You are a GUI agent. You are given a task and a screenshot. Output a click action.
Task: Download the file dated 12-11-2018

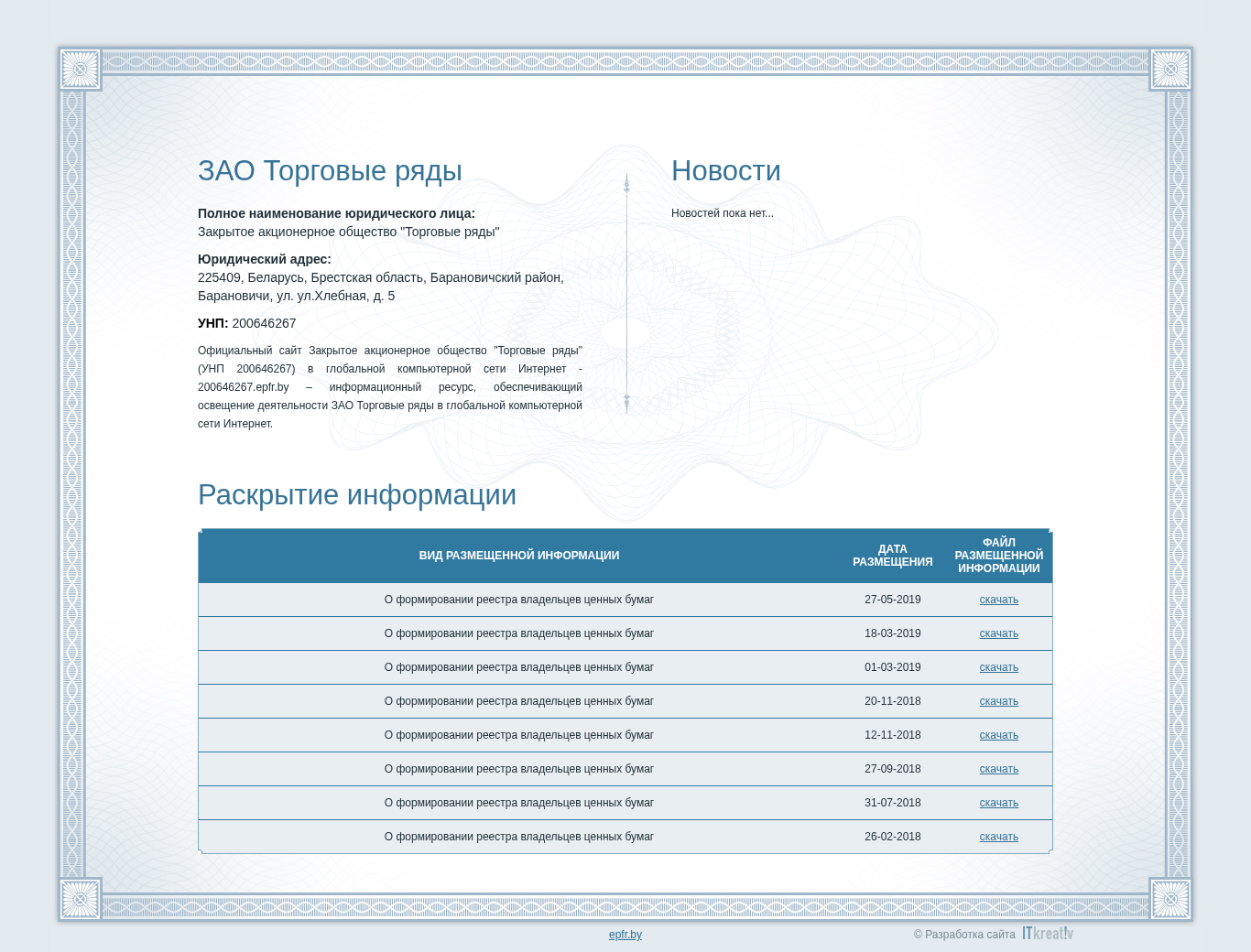[998, 735]
